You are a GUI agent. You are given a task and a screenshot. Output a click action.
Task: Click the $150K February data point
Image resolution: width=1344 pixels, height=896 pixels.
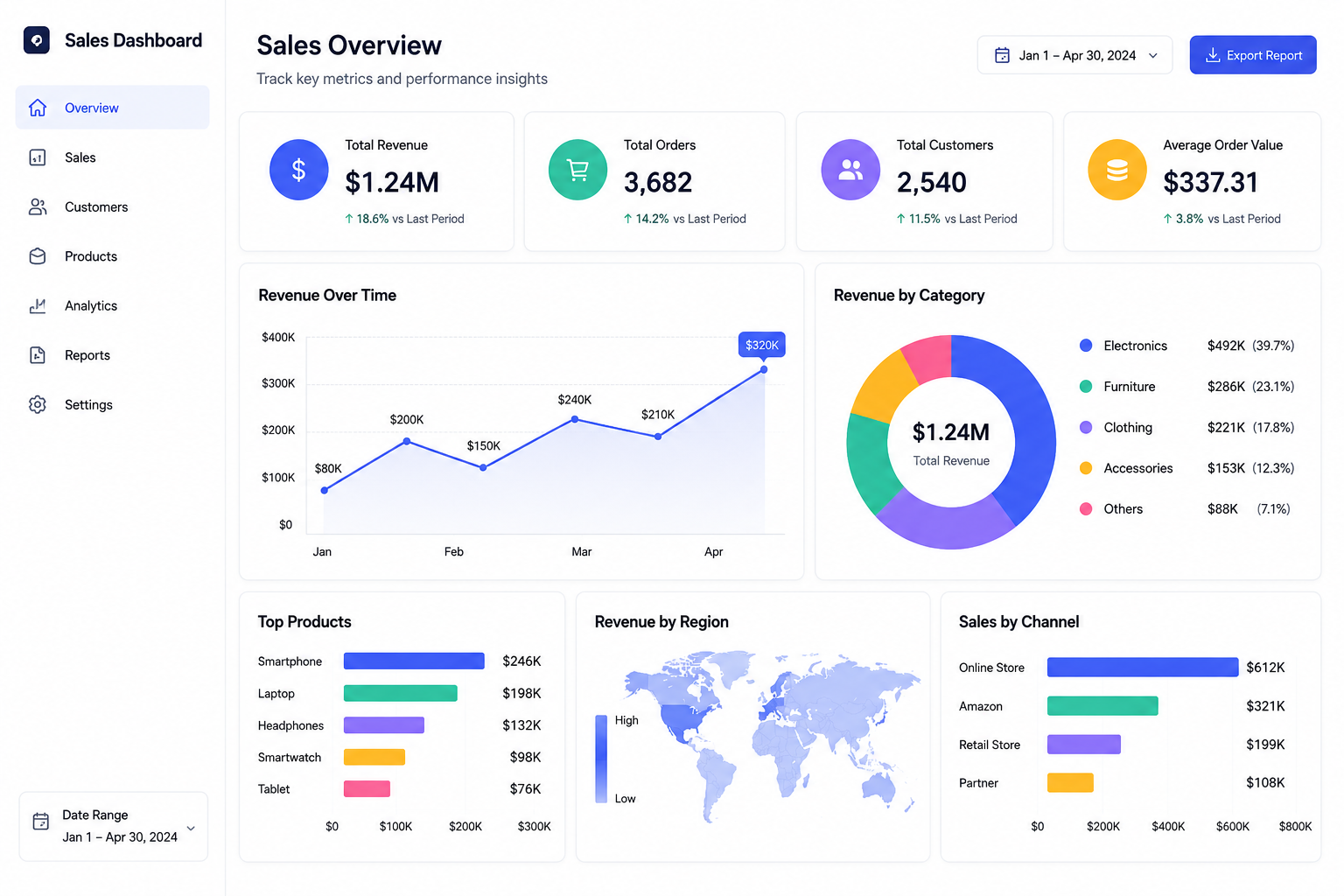pos(483,467)
